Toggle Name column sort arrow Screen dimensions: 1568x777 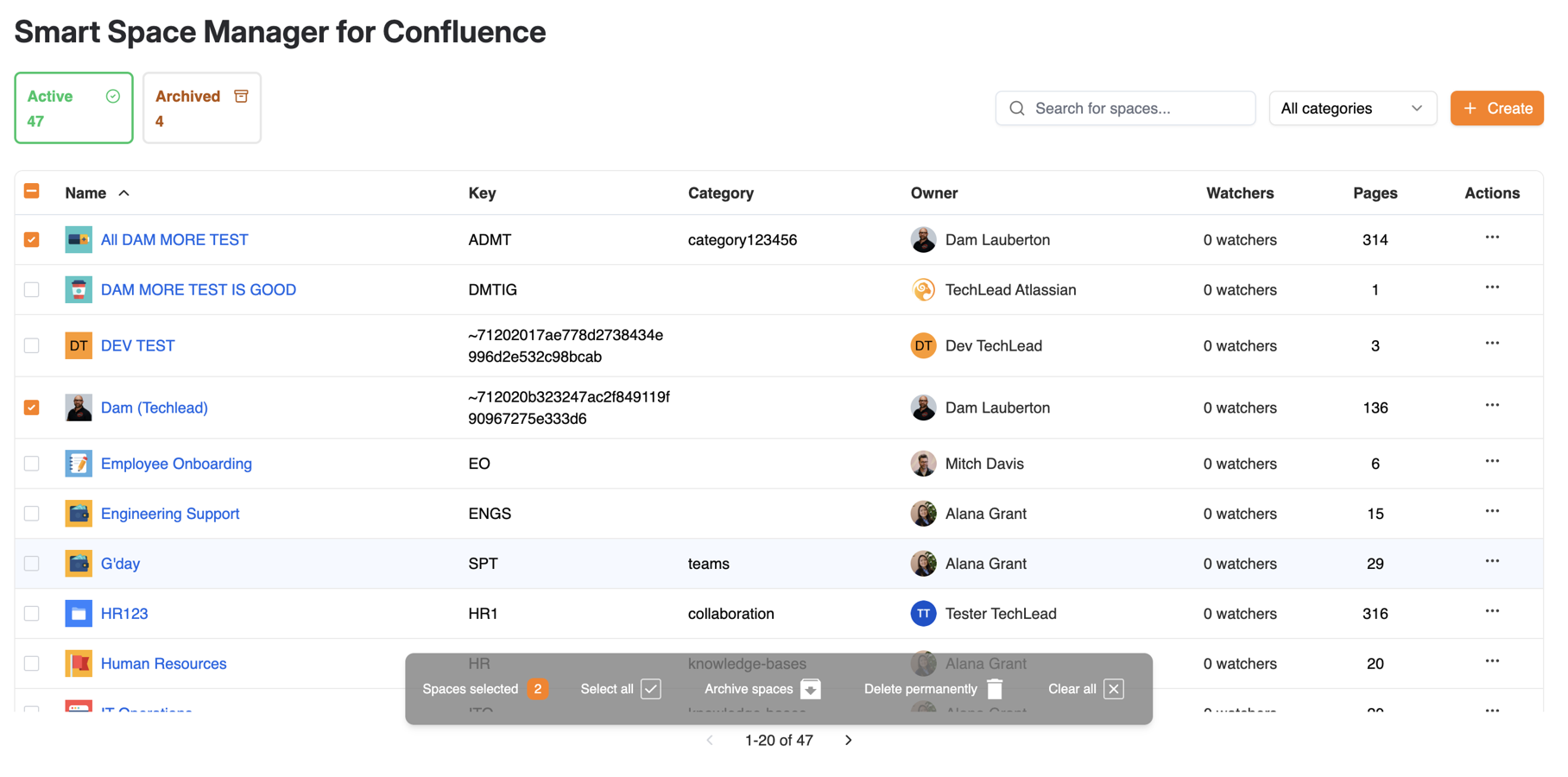click(x=124, y=193)
